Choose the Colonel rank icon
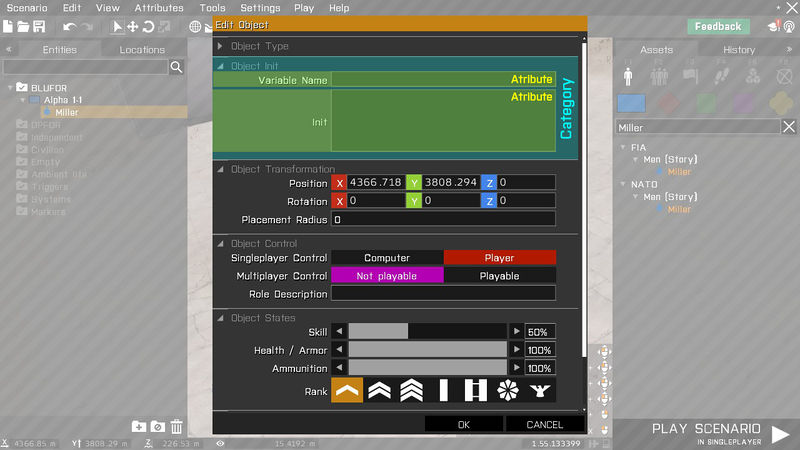This screenshot has width=800, height=450. [539, 391]
